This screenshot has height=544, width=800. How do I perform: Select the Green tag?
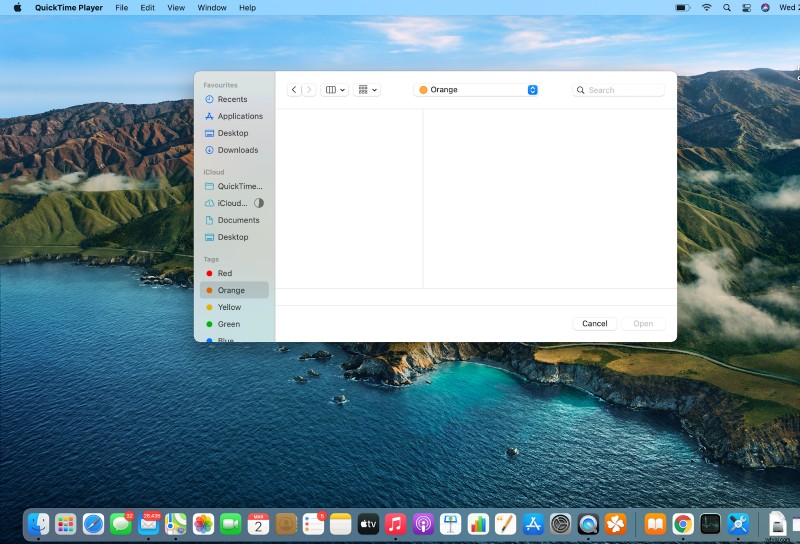point(234,324)
